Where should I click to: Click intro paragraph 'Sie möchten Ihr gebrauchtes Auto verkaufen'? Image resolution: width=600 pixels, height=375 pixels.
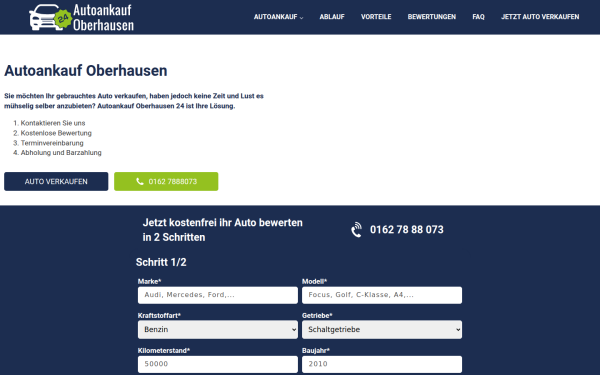point(134,101)
